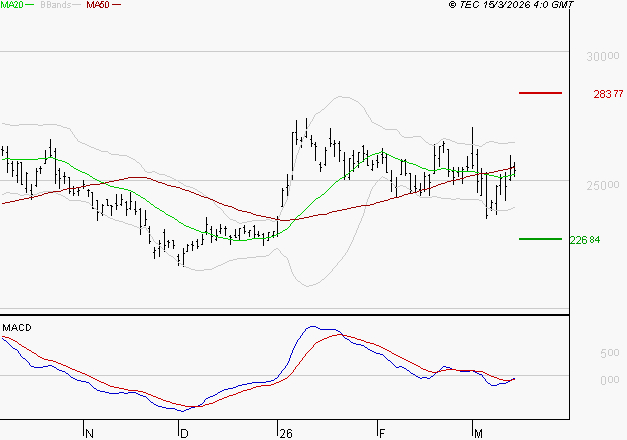Click the 26 year marker on time axis
This screenshot has height=440, width=627.
pyautogui.click(x=284, y=433)
